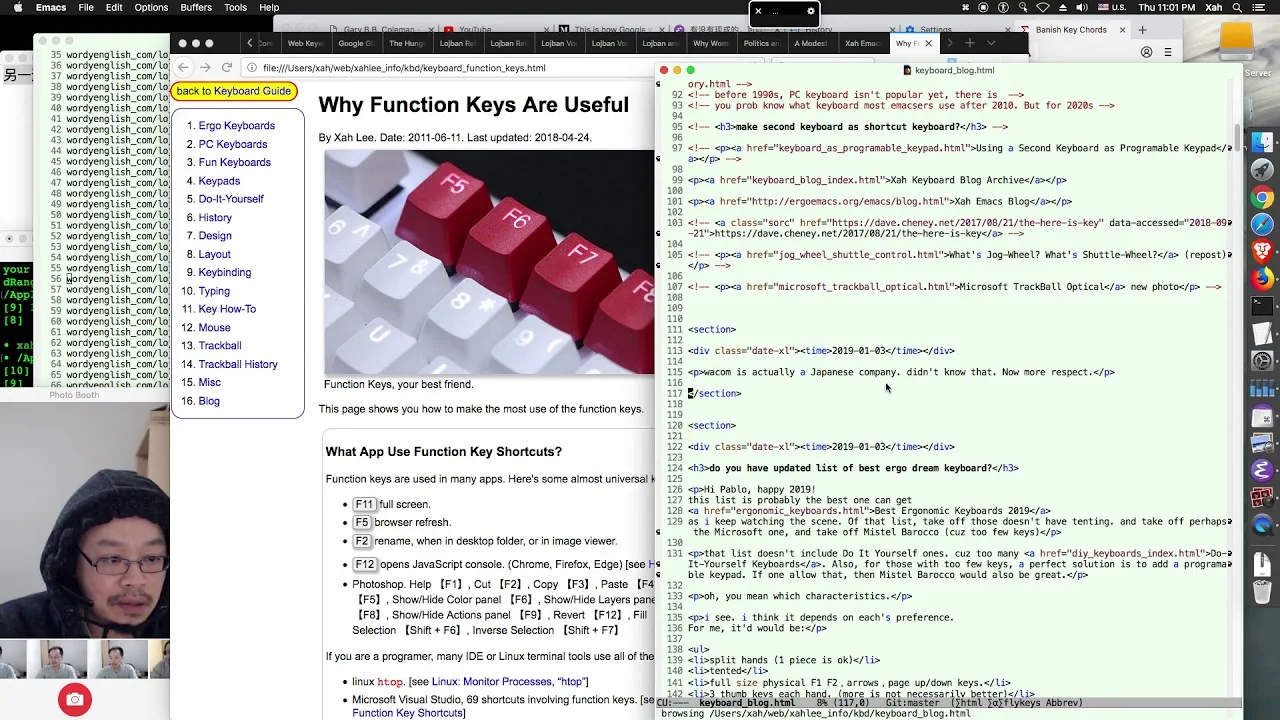Open the Firefox hamburger menu icon
The height and width of the screenshot is (720, 1280).
(1167, 52)
